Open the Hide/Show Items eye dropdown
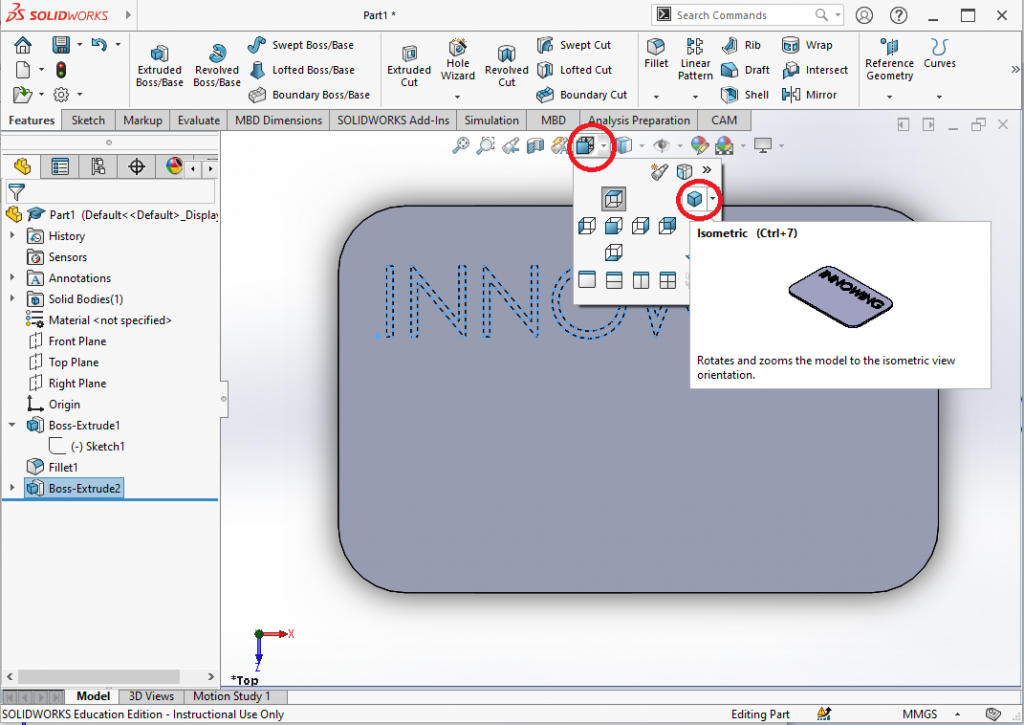Image resolution: width=1024 pixels, height=725 pixels. (x=664, y=146)
